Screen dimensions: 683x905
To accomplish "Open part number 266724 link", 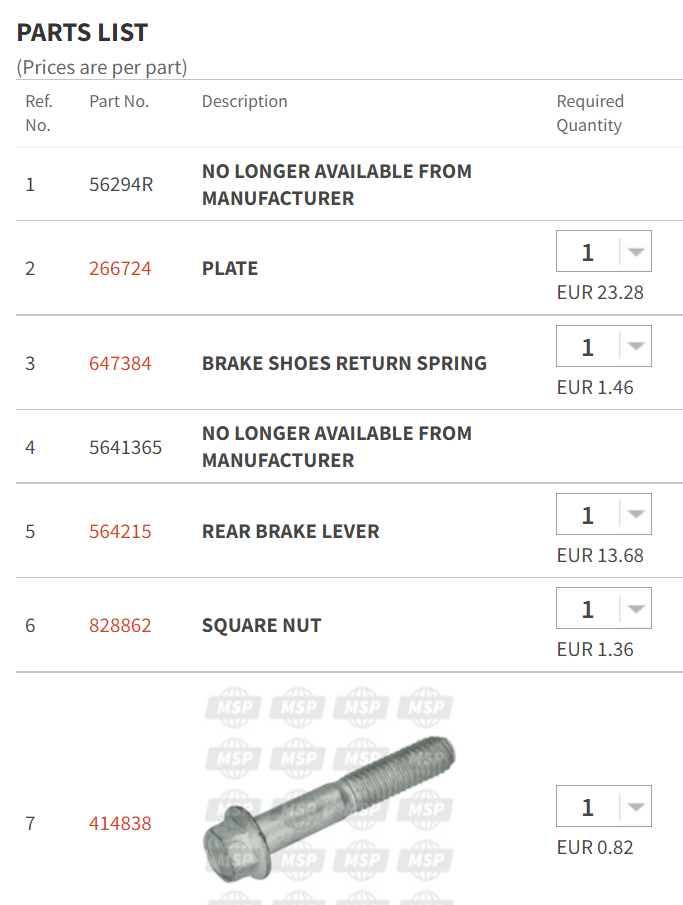I will [x=120, y=268].
